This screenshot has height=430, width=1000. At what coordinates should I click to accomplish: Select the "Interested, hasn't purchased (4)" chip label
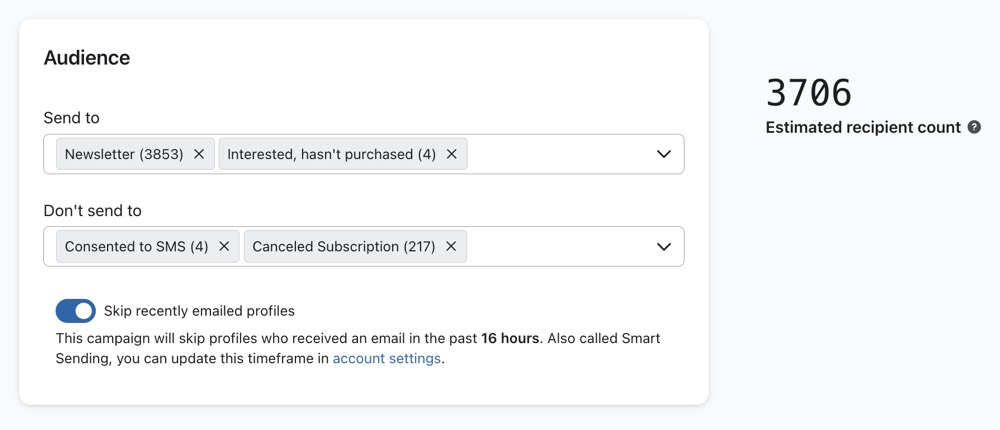click(x=331, y=154)
